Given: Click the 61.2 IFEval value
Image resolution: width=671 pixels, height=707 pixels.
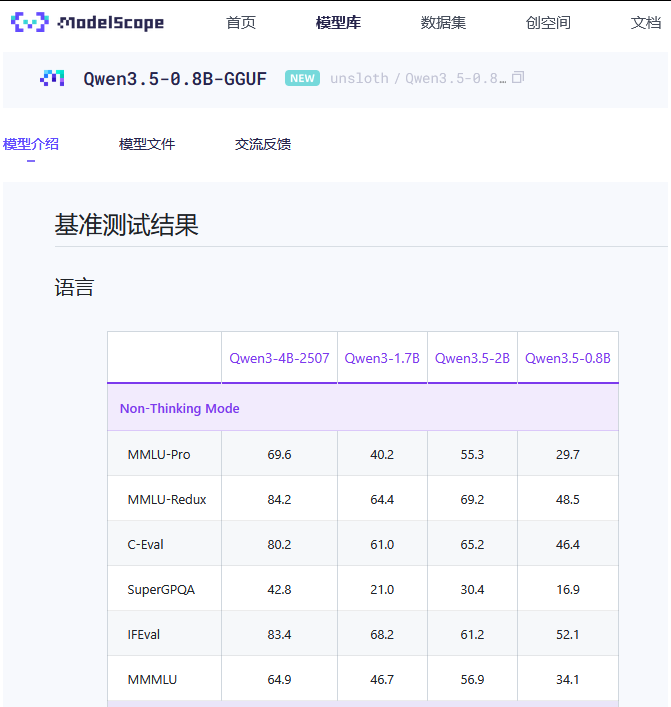Looking at the screenshot, I should coord(472,635).
